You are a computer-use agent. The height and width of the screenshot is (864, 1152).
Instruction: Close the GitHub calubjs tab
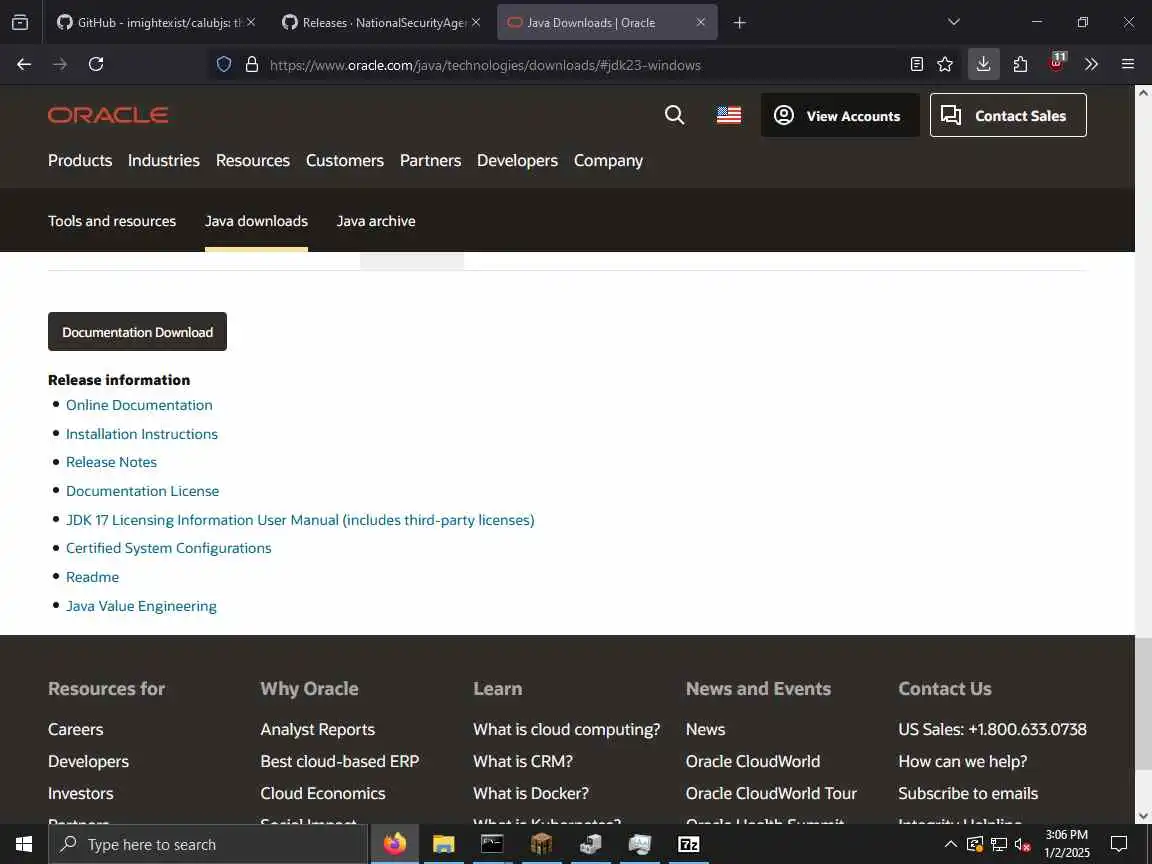coord(251,23)
